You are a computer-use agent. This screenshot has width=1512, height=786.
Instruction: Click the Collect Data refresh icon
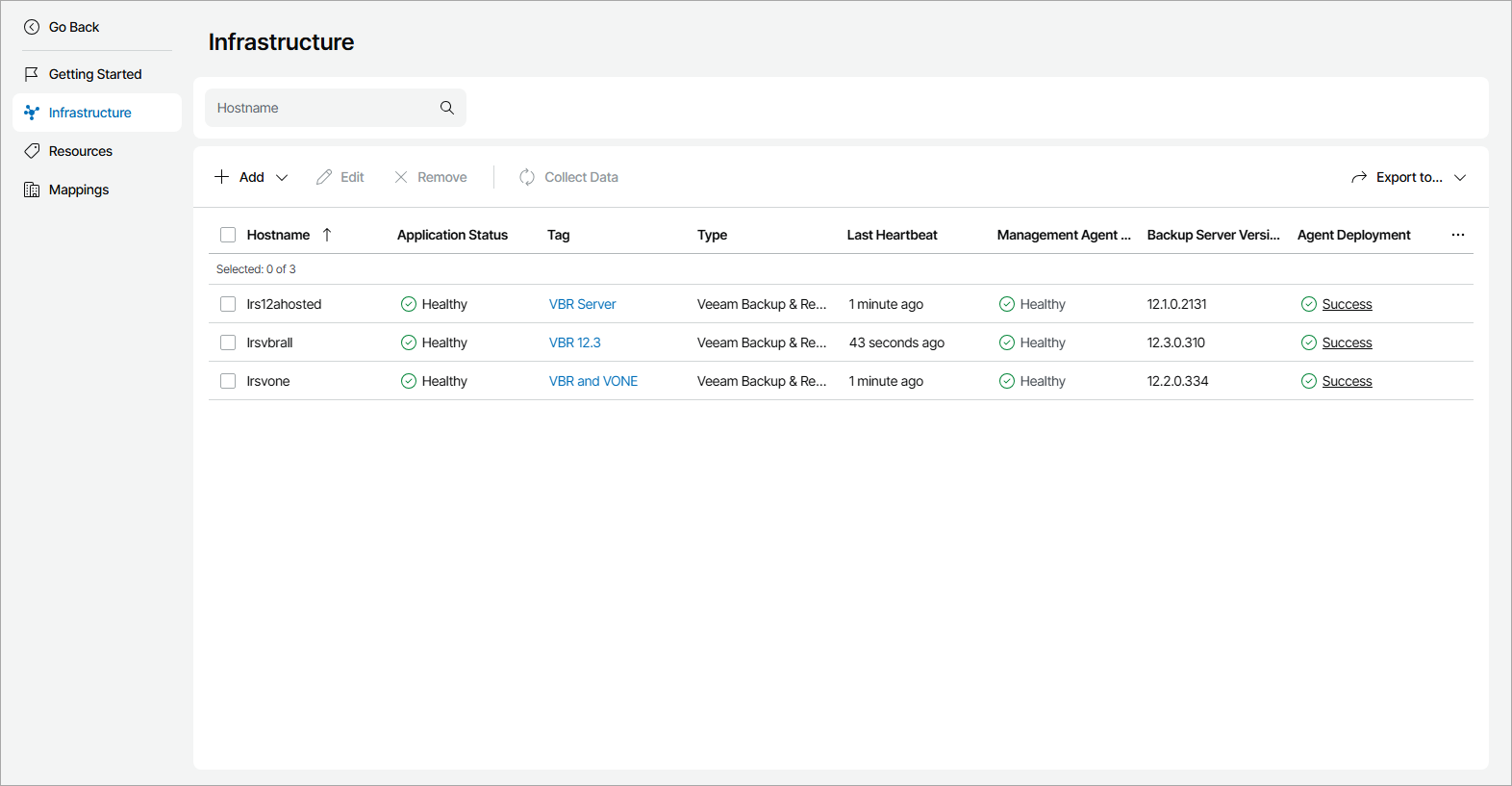[527, 177]
